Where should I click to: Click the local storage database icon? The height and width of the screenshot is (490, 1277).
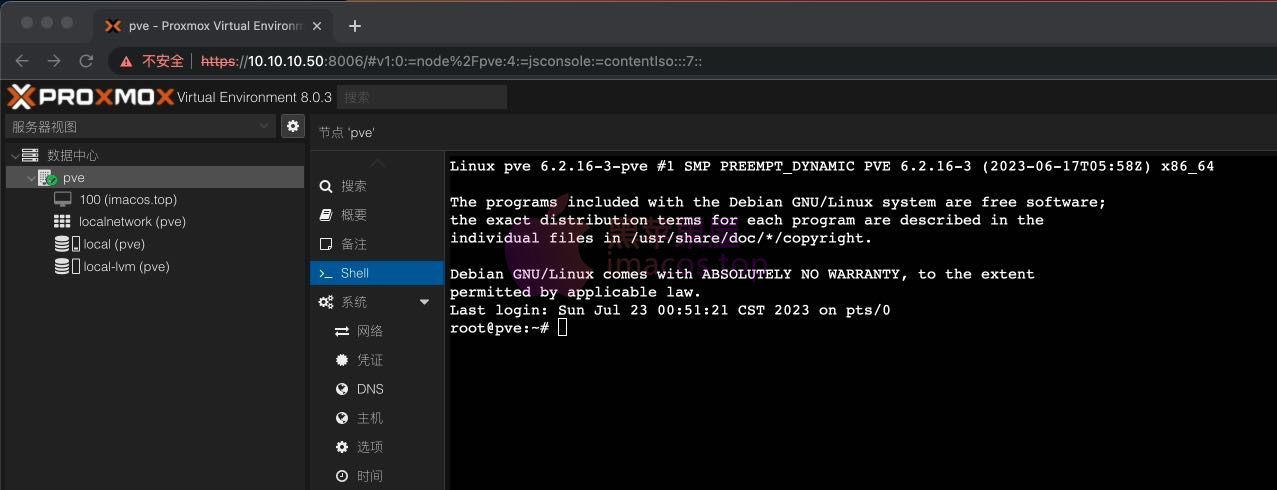pyautogui.click(x=62, y=244)
